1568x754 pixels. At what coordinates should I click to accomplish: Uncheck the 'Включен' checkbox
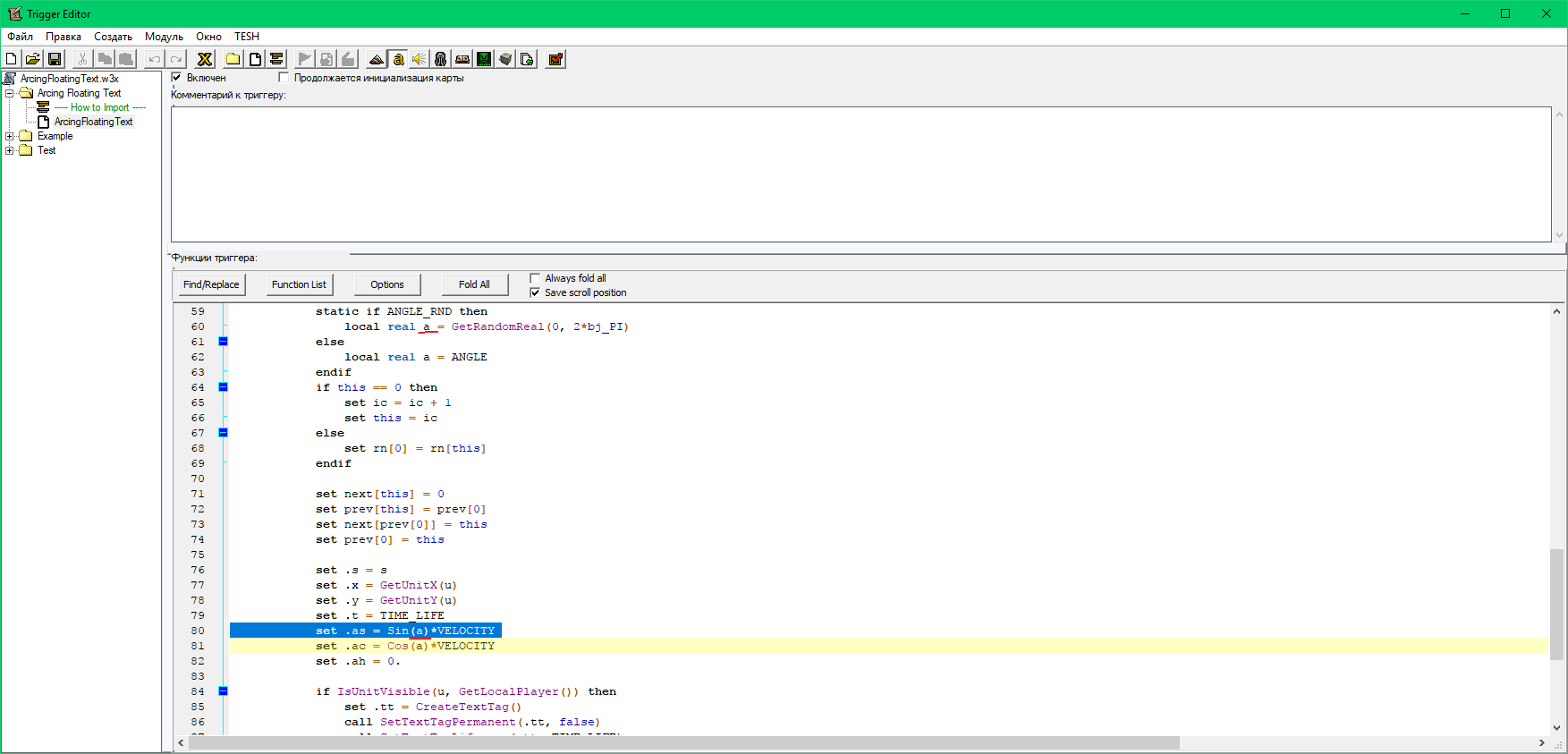tap(177, 78)
